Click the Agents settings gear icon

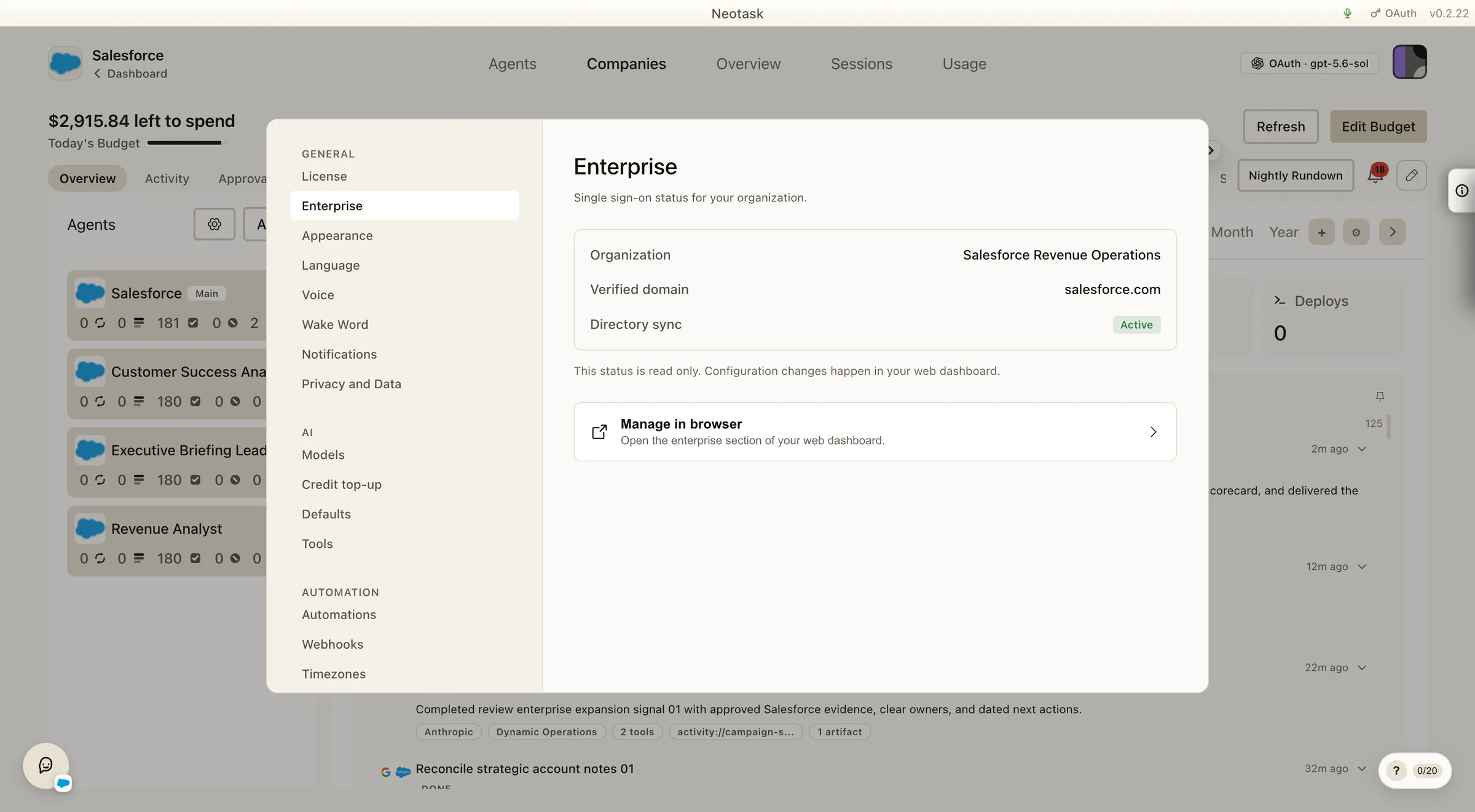point(214,224)
